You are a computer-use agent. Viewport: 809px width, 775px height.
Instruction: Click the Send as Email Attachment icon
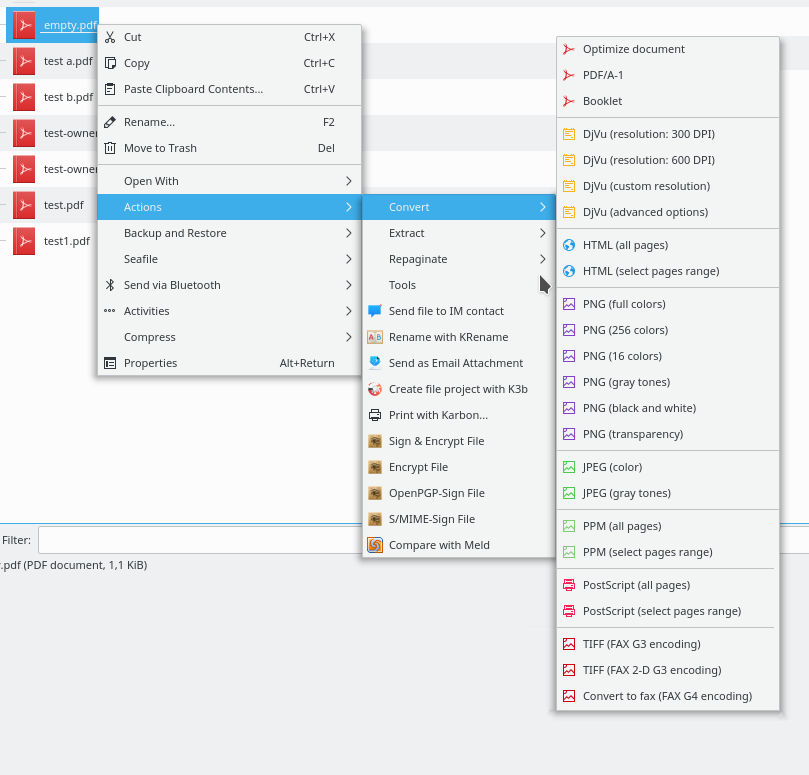click(375, 363)
